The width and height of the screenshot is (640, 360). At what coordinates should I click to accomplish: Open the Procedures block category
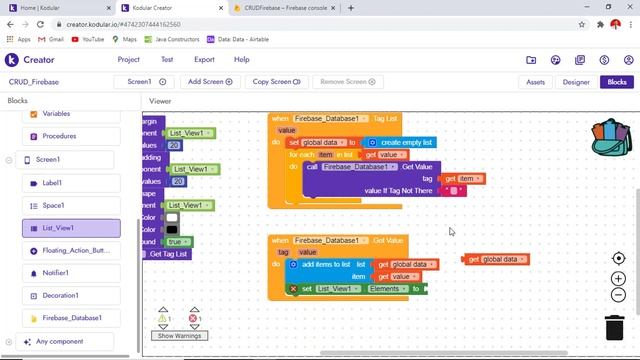click(x=71, y=136)
